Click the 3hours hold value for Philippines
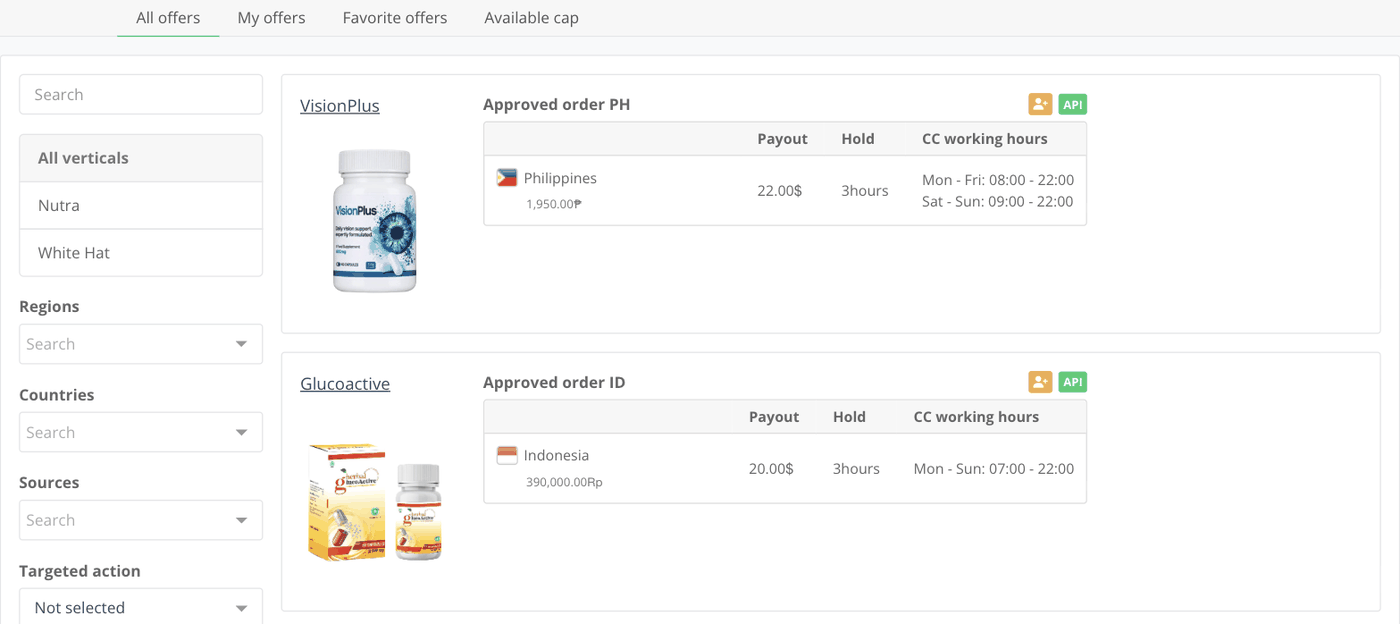This screenshot has height=624, width=1400. (865, 190)
